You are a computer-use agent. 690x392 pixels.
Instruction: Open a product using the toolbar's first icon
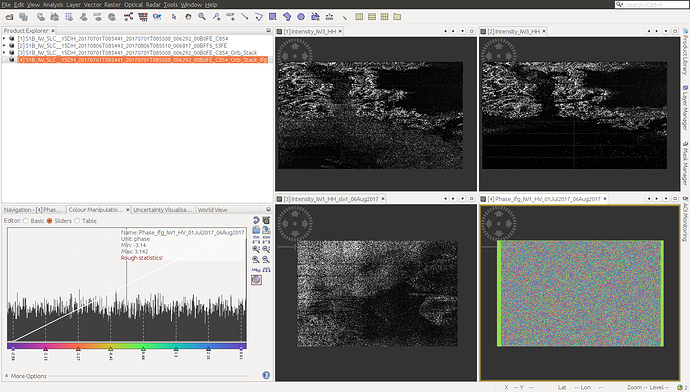9,17
